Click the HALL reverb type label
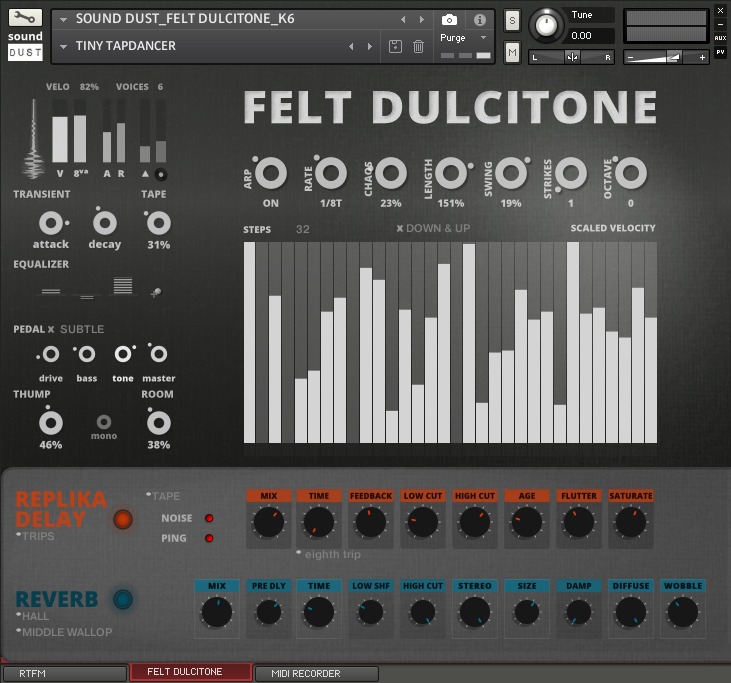The height and width of the screenshot is (683, 731). click(36, 616)
